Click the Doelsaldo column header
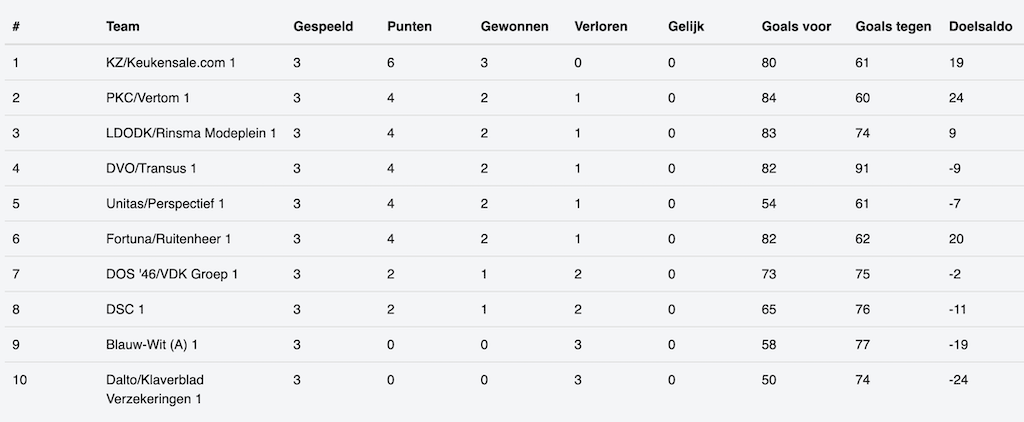The image size is (1024, 422). [981, 27]
